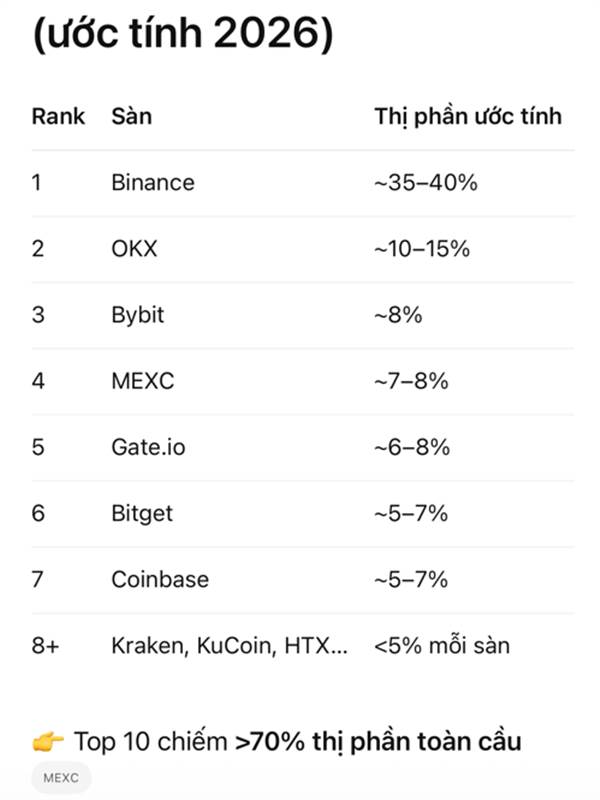Click the Thị phần ước tính header
This screenshot has width=600, height=800.
467,116
